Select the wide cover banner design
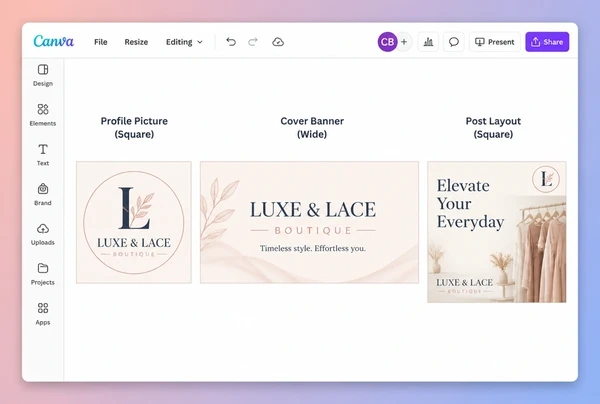This screenshot has width=600, height=404. pos(309,222)
